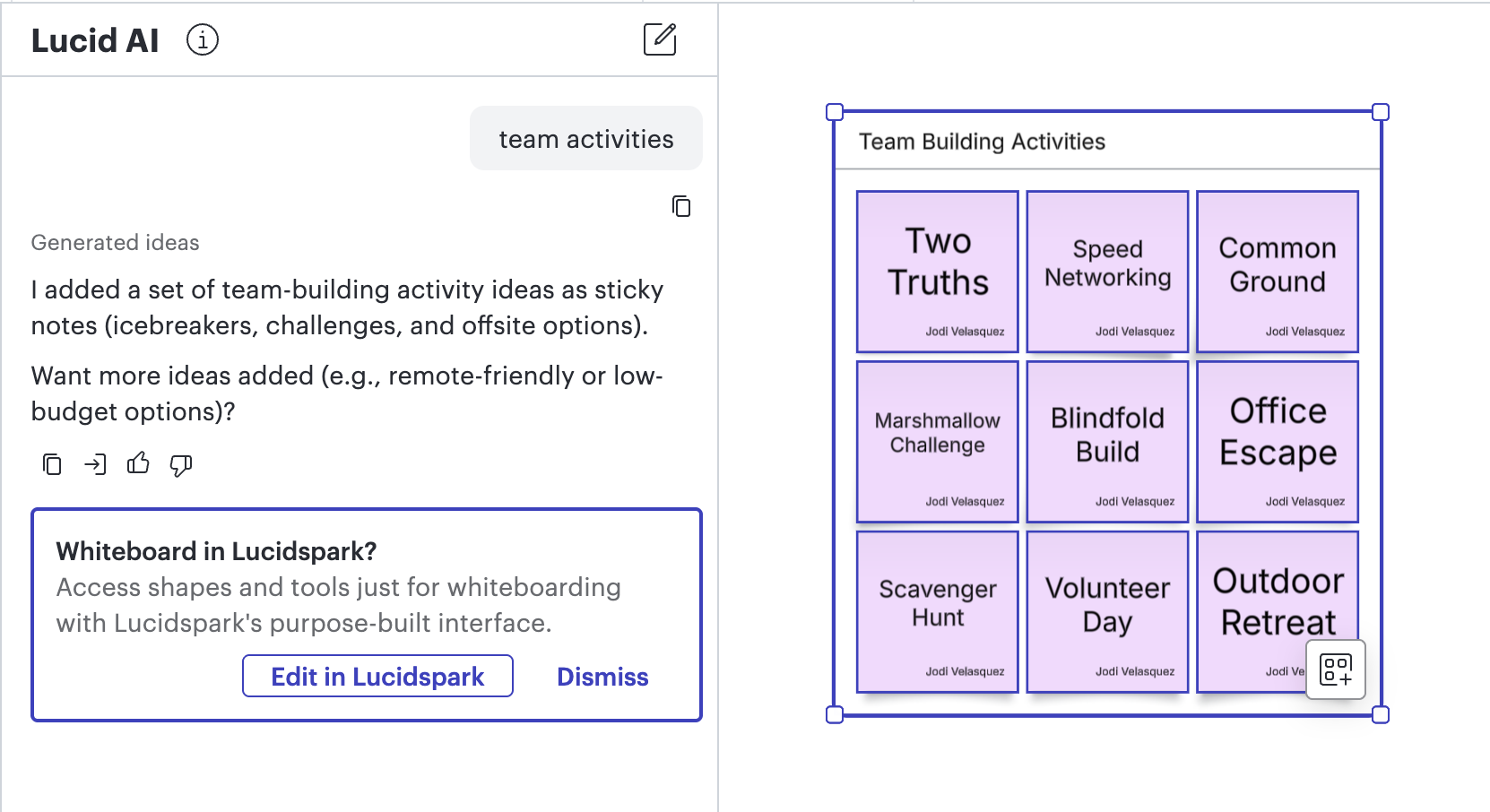This screenshot has height=812, width=1490.
Task: Click Jodi Velasquez label on Blindfold Build note
Action: pos(1135,502)
